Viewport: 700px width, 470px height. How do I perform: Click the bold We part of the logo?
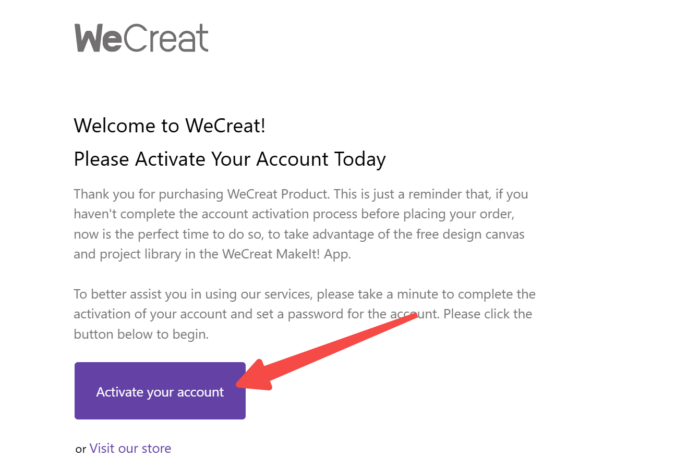click(x=98, y=38)
